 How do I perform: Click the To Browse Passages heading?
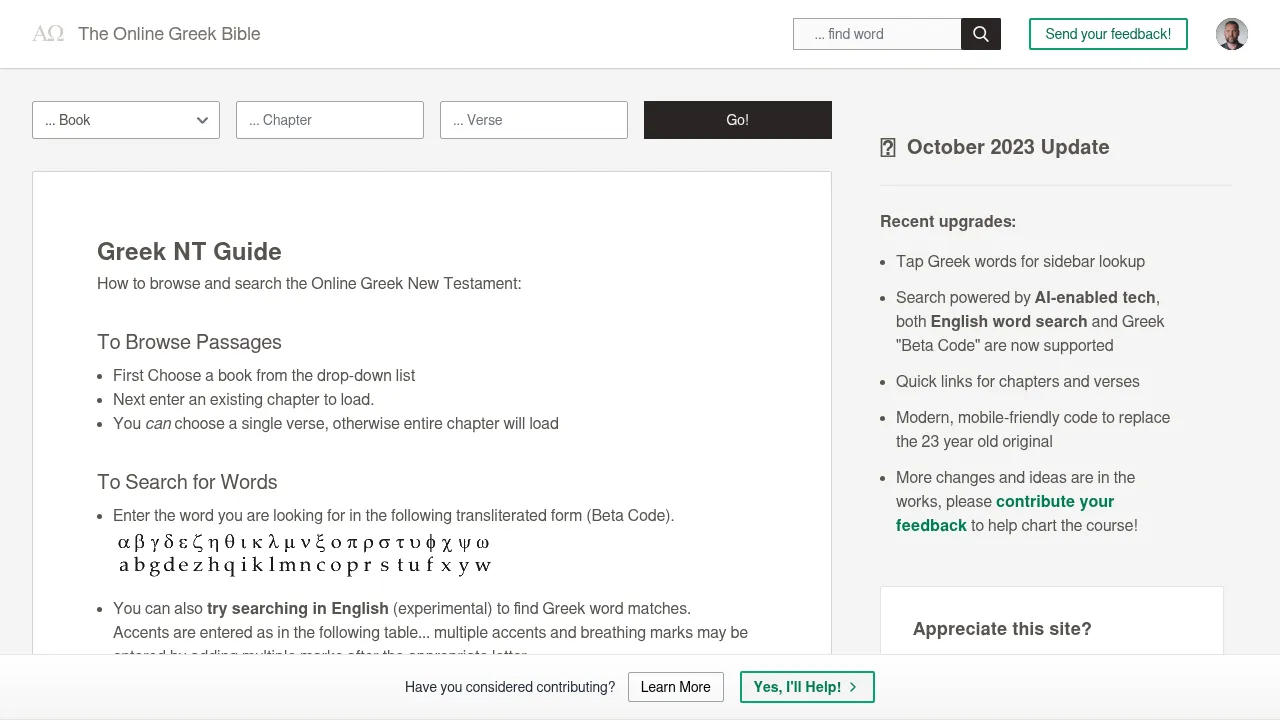pyautogui.click(x=189, y=342)
